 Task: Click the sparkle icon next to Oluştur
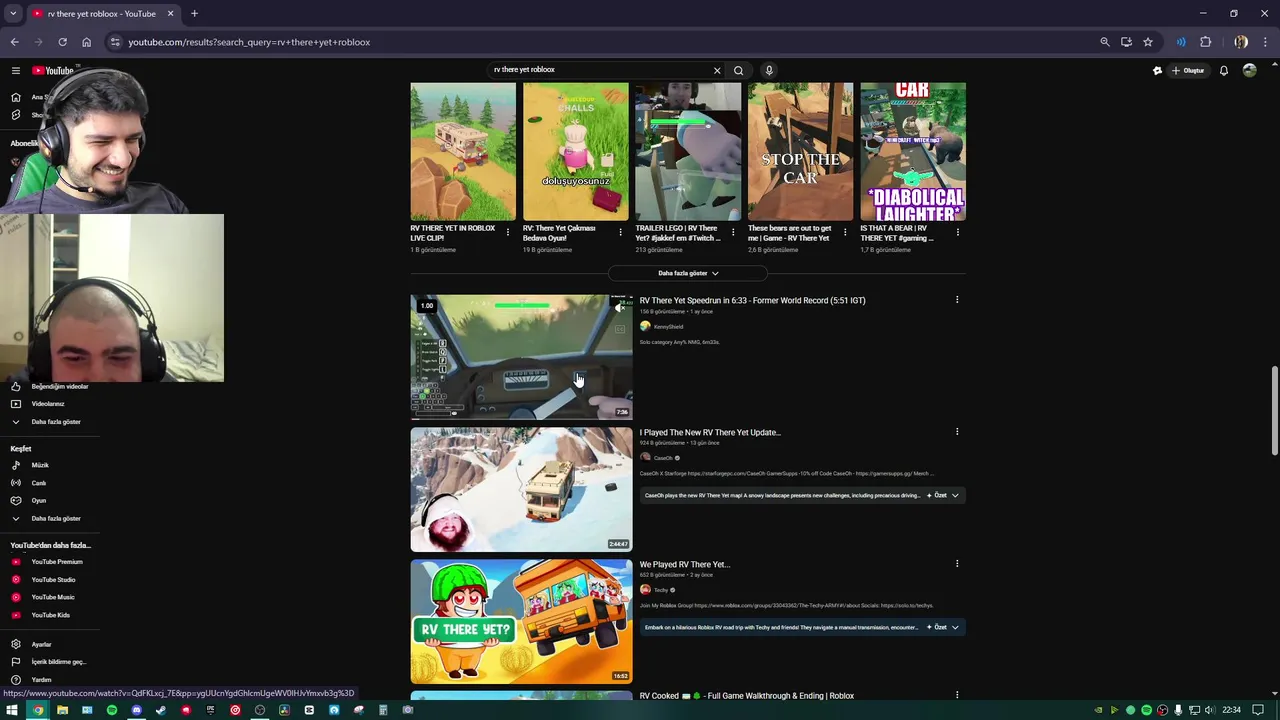[x=1157, y=71]
